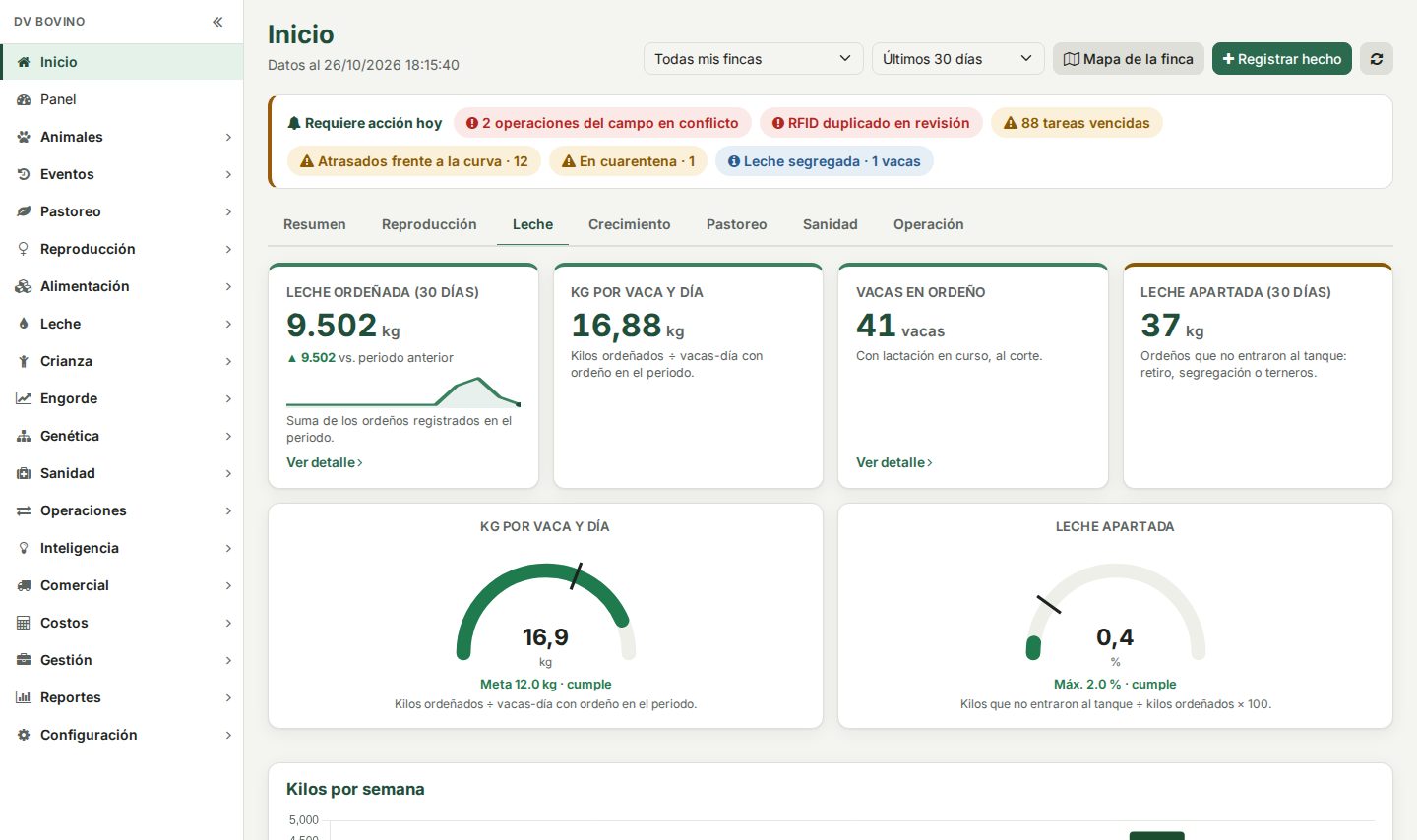Expand the Operaciones menu chevron
Viewport: 1417px width, 840px height.
click(228, 510)
